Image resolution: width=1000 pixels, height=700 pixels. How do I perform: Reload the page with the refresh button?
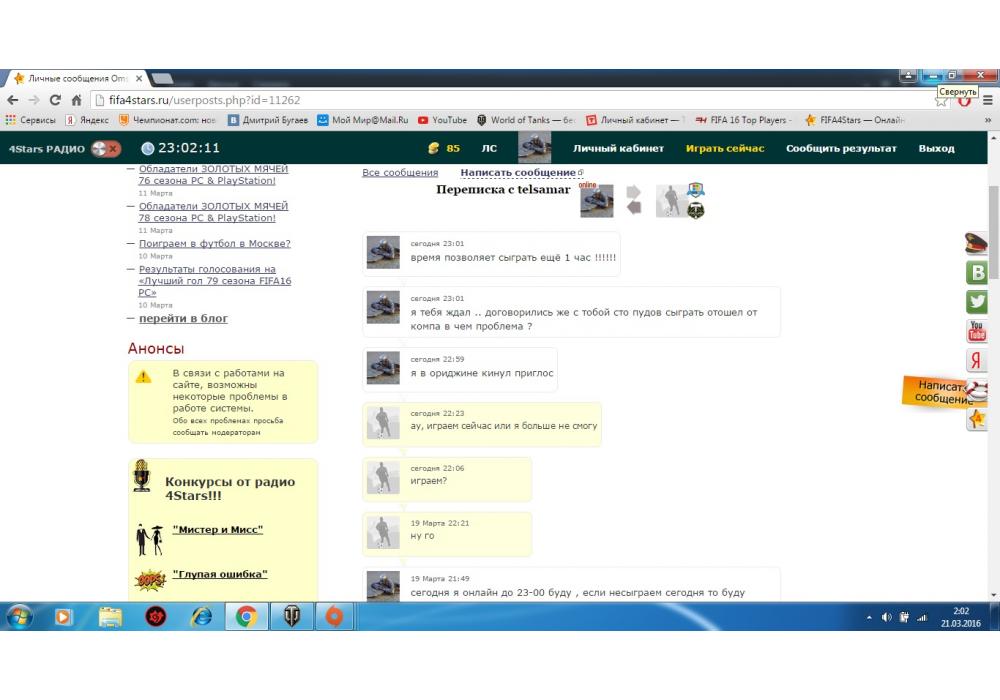[x=55, y=100]
